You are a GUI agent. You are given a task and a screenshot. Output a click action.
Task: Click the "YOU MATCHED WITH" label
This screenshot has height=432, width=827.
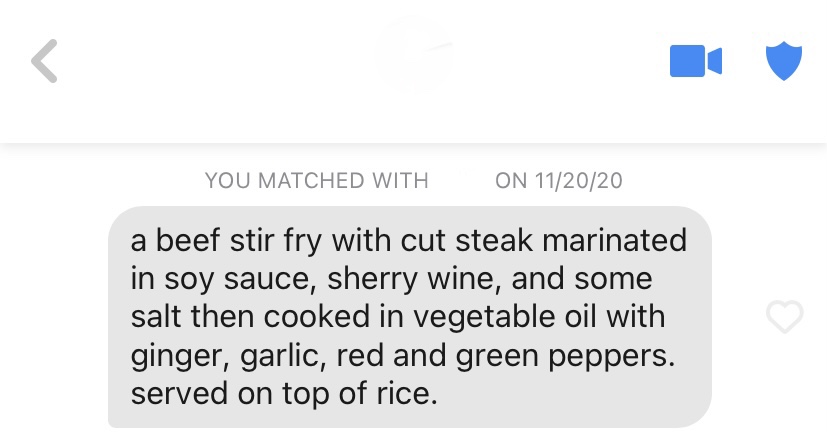(316, 181)
